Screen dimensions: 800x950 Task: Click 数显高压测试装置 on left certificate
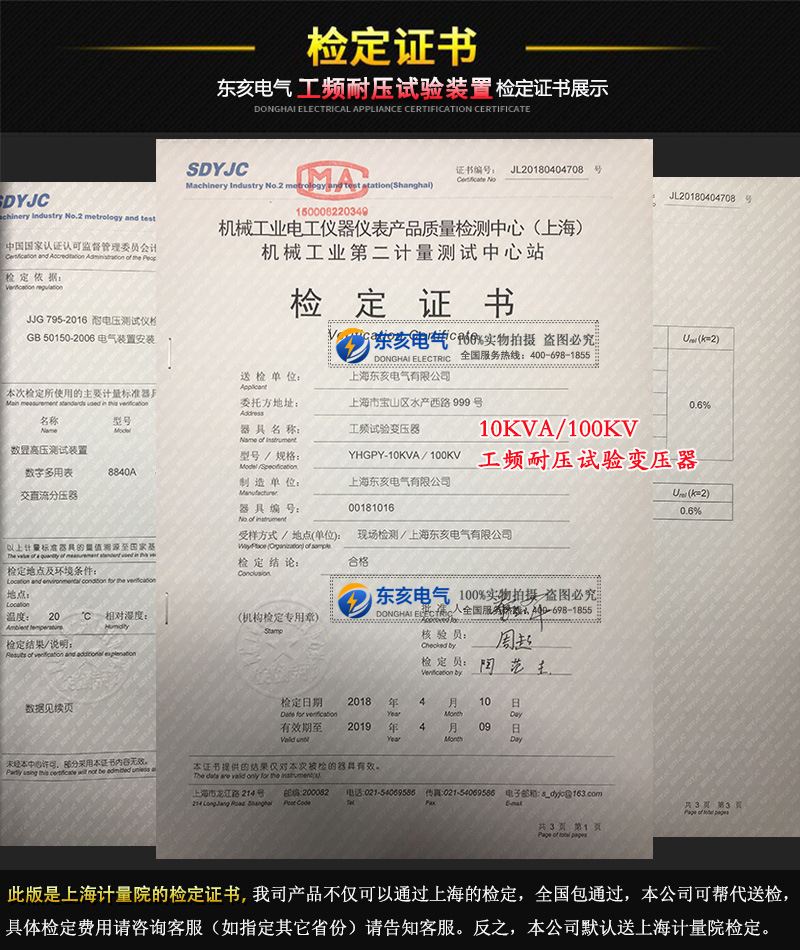pyautogui.click(x=49, y=450)
